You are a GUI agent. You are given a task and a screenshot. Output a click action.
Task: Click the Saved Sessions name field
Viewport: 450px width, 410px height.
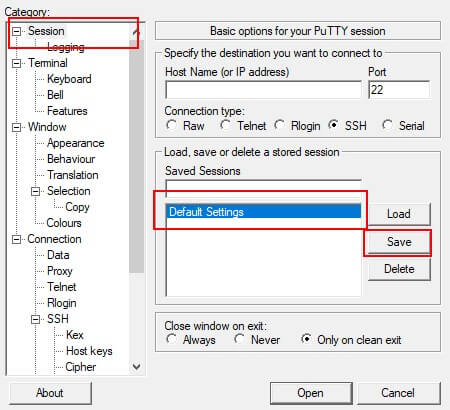click(x=263, y=188)
